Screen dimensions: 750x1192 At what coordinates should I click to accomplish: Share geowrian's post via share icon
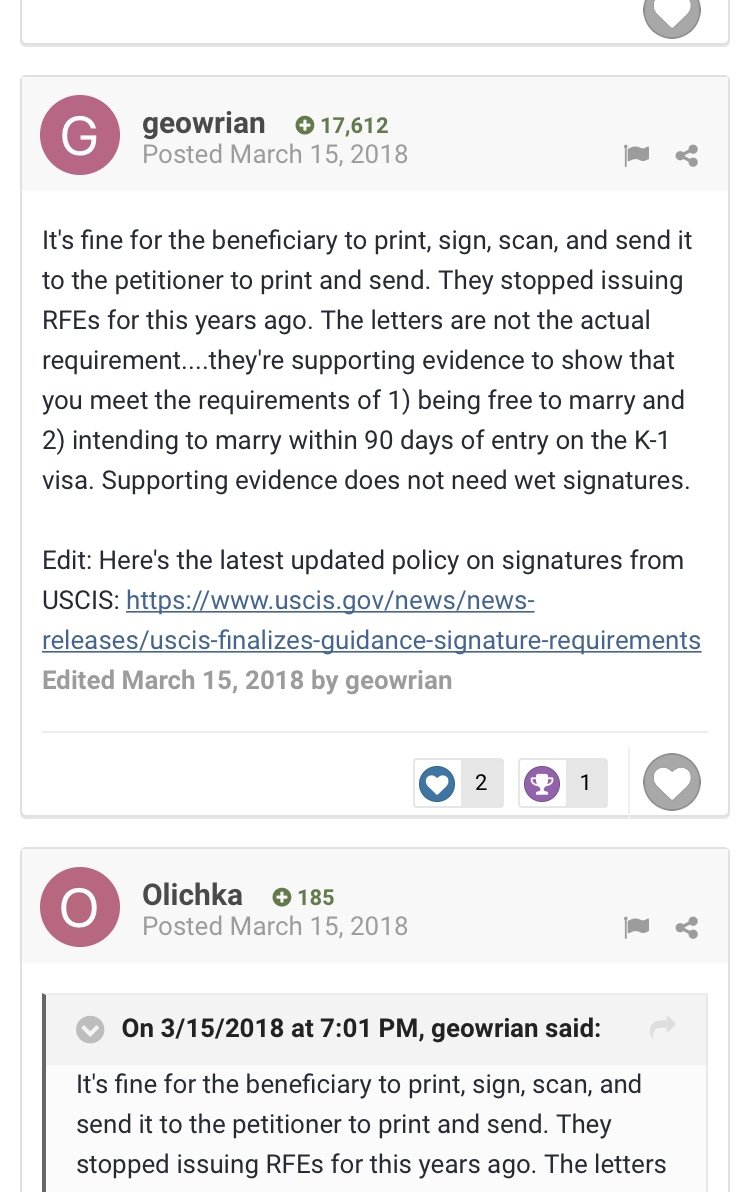pyautogui.click(x=687, y=156)
